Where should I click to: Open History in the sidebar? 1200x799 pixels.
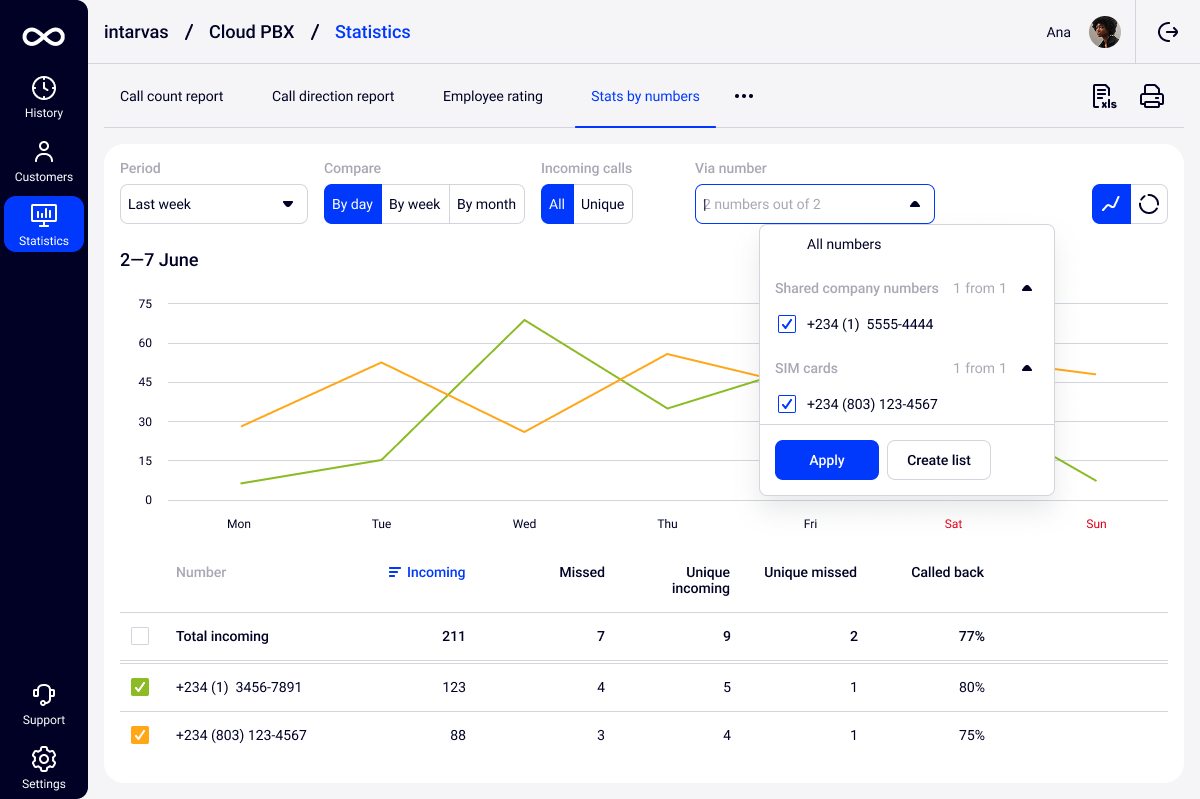(x=44, y=97)
